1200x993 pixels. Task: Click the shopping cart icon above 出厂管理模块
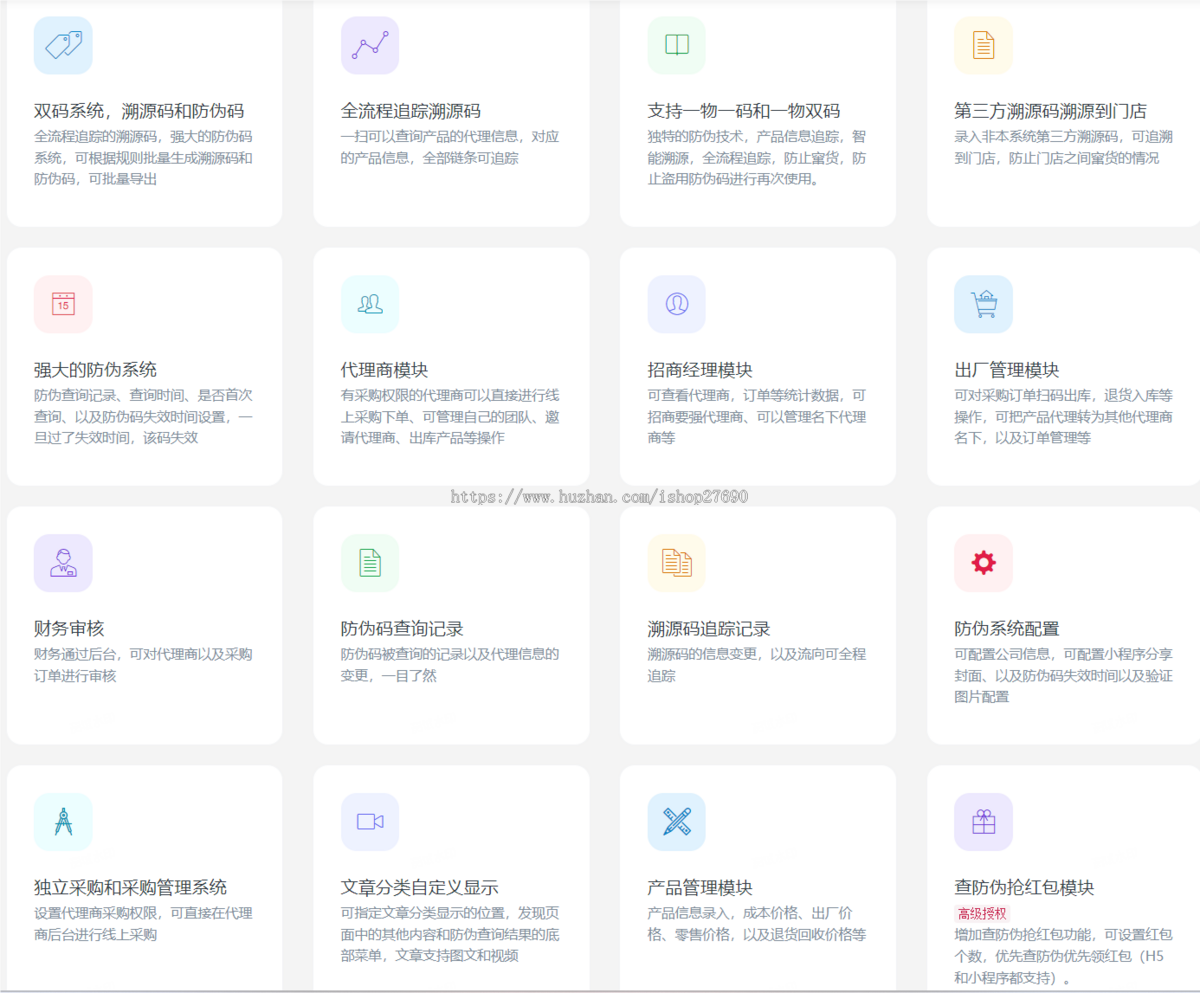click(984, 304)
